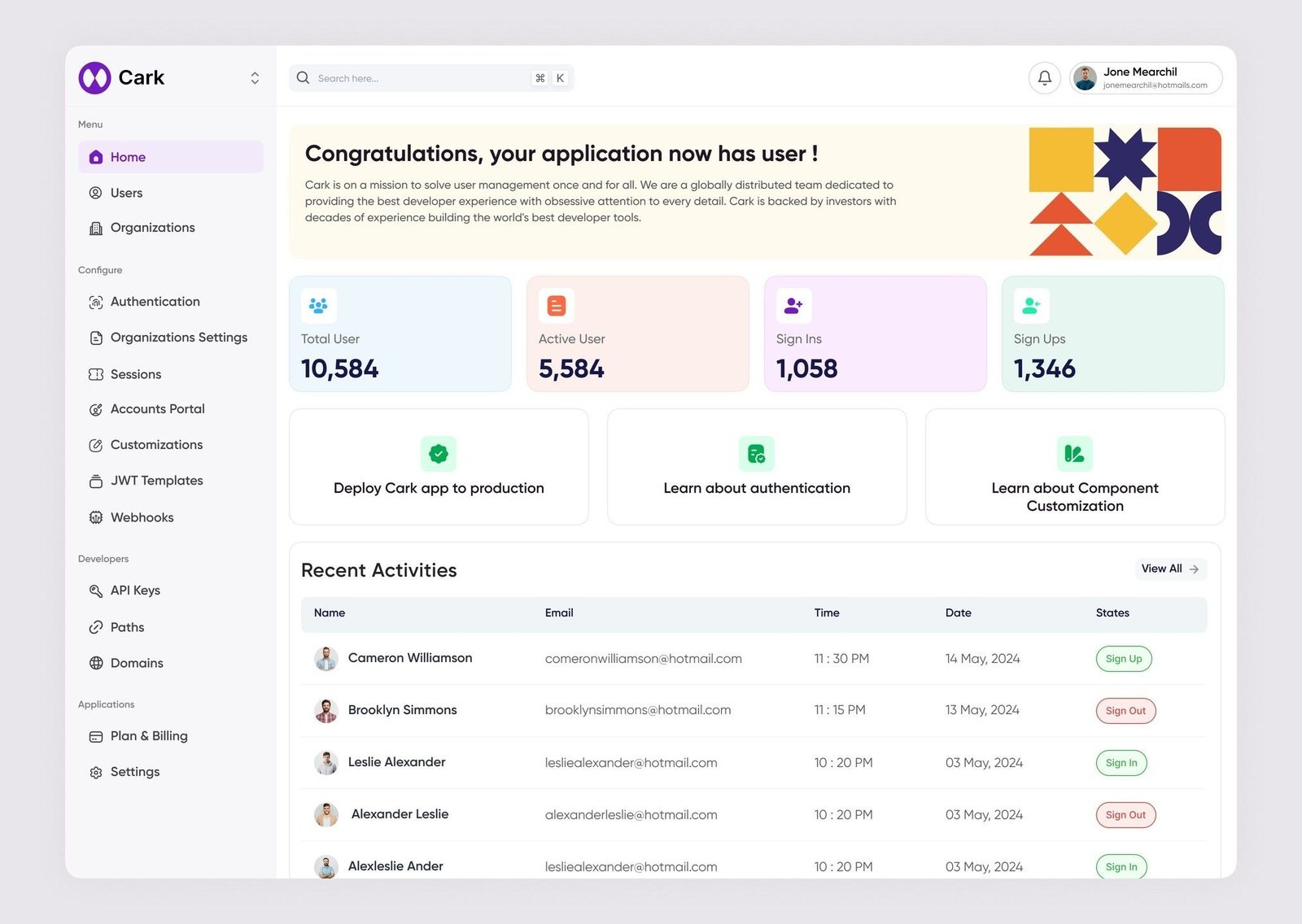This screenshot has height=924, width=1302.
Task: Click View All recent activities
Action: 1169,569
